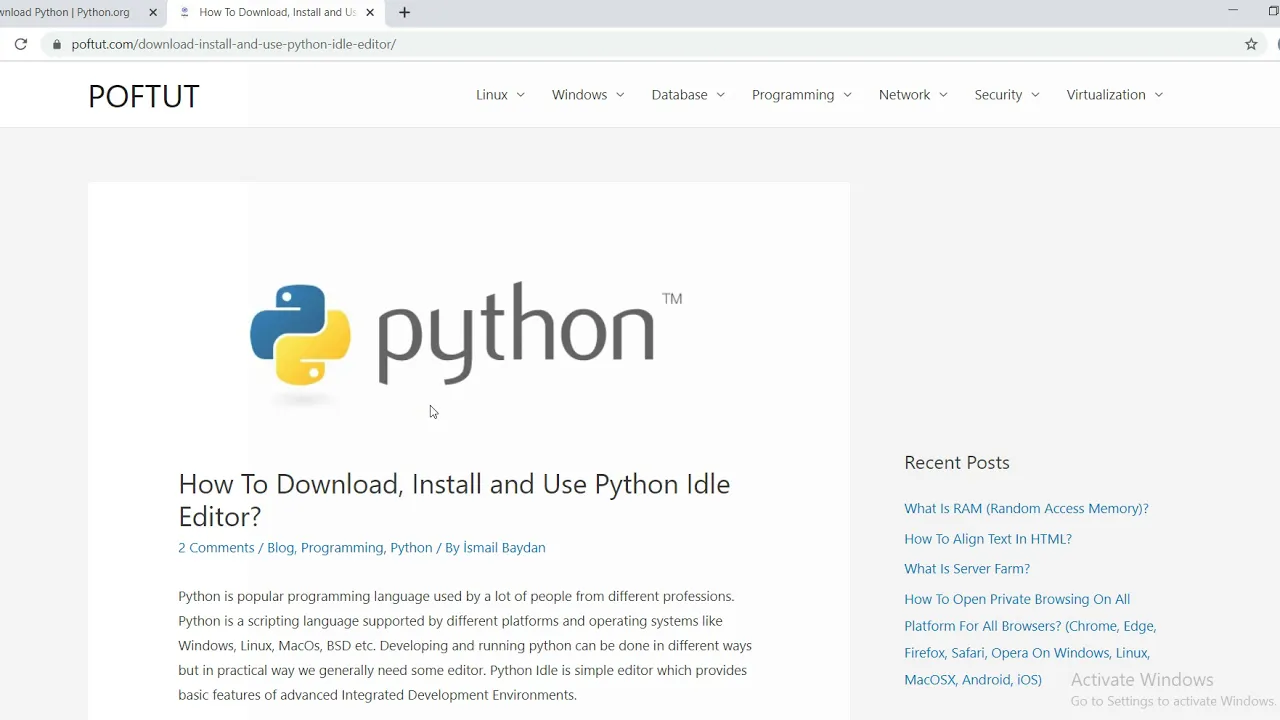Open the 2 Comments link
The width and height of the screenshot is (1280, 720).
pos(216,547)
